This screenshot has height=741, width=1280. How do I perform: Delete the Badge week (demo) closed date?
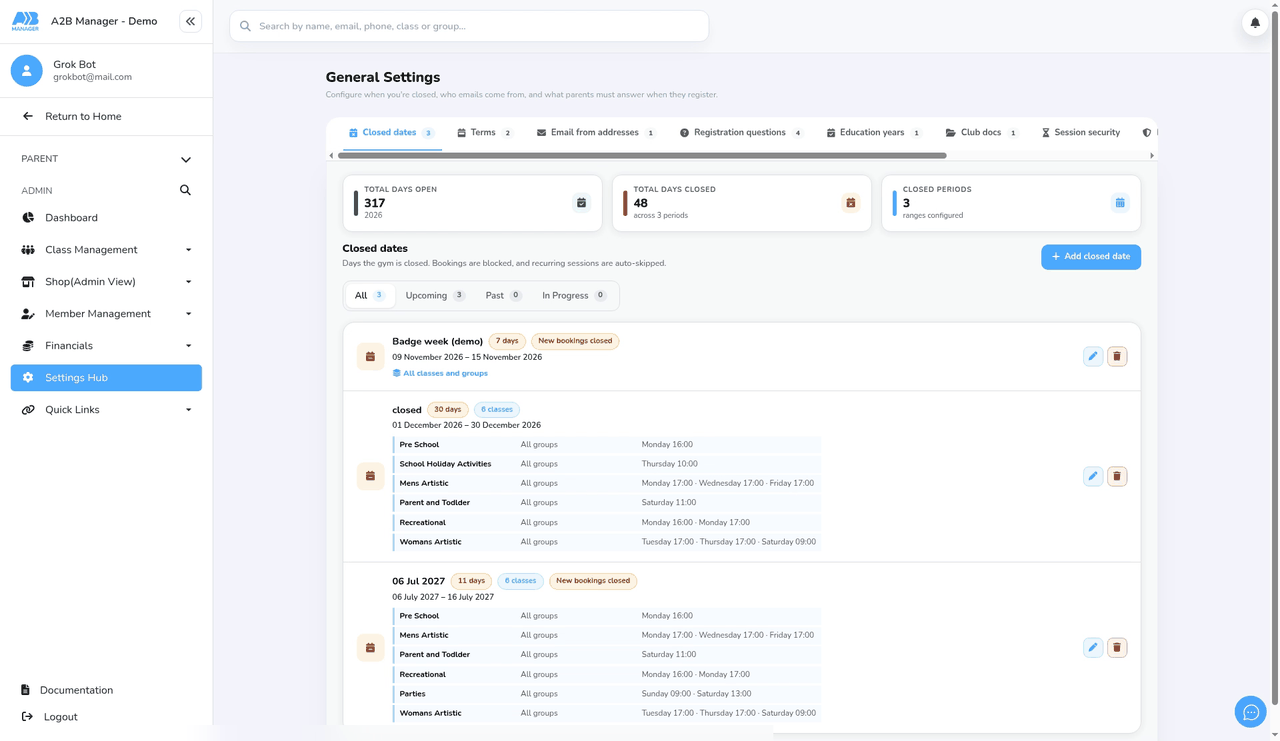1117,356
